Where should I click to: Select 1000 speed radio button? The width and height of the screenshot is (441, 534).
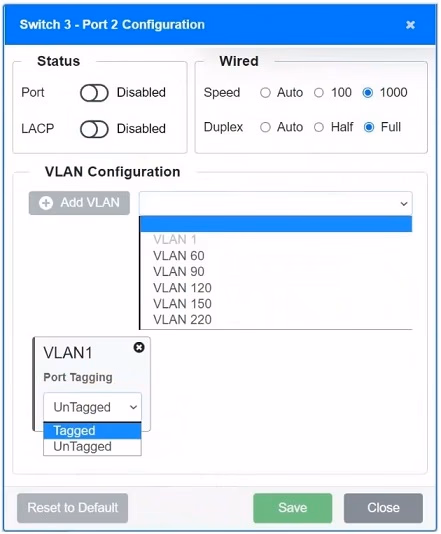click(368, 93)
